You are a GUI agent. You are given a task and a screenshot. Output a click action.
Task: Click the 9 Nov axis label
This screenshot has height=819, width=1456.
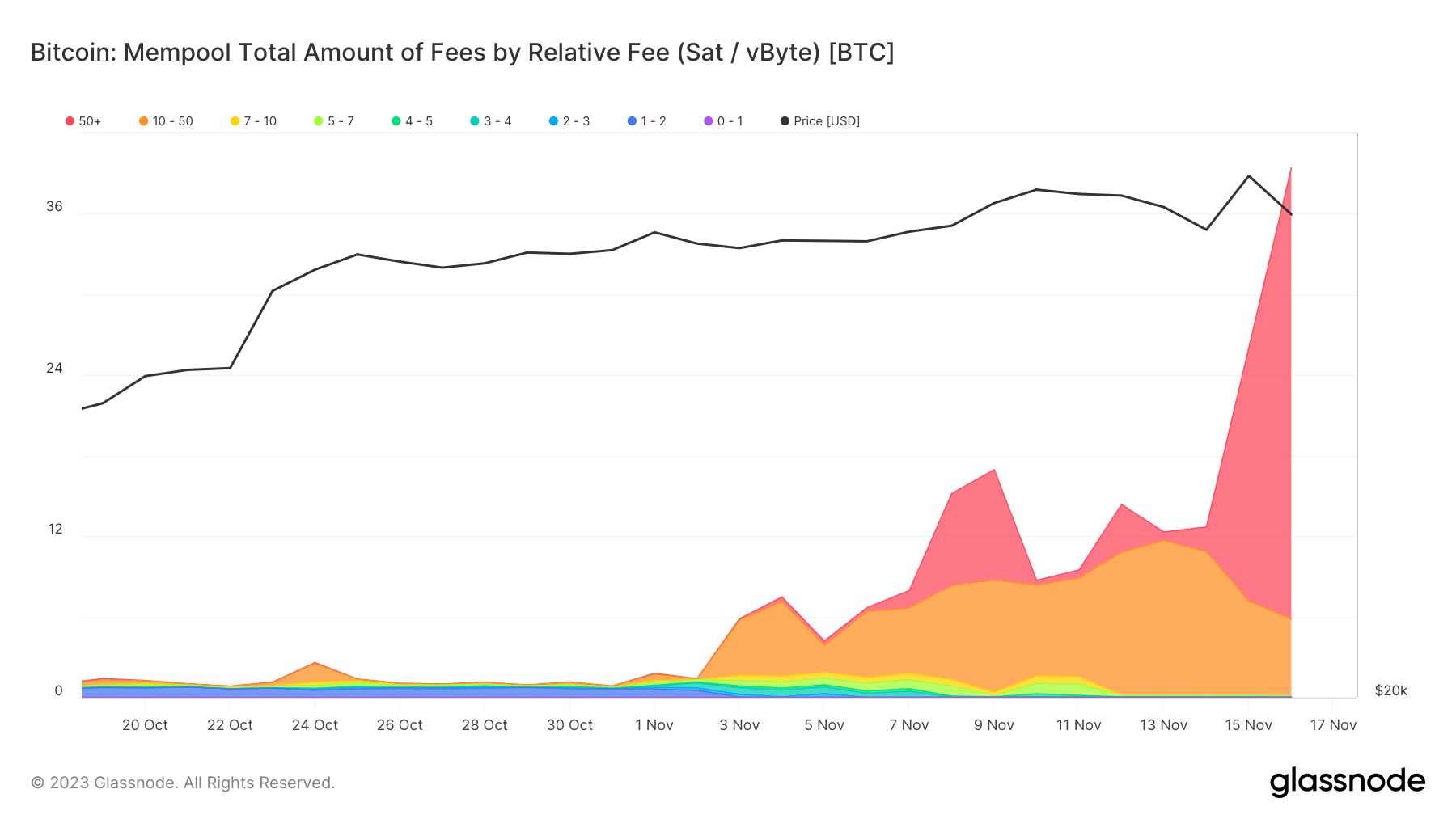tap(994, 725)
